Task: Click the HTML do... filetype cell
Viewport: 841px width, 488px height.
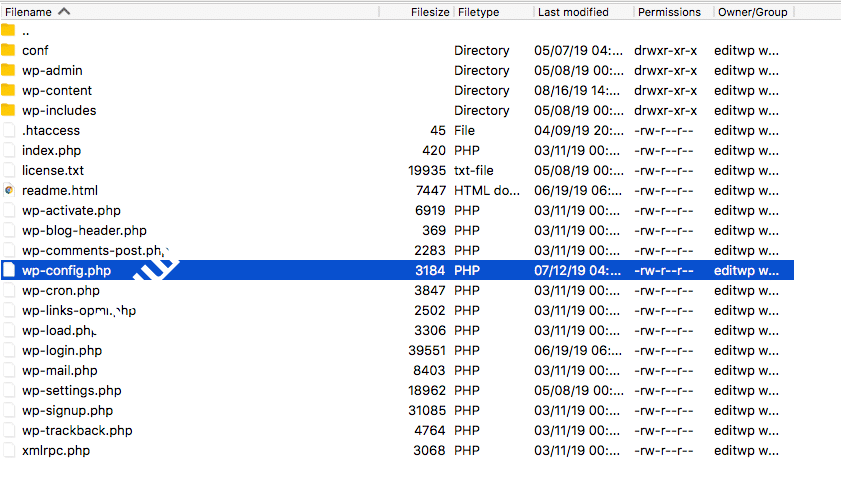Action: tap(487, 190)
